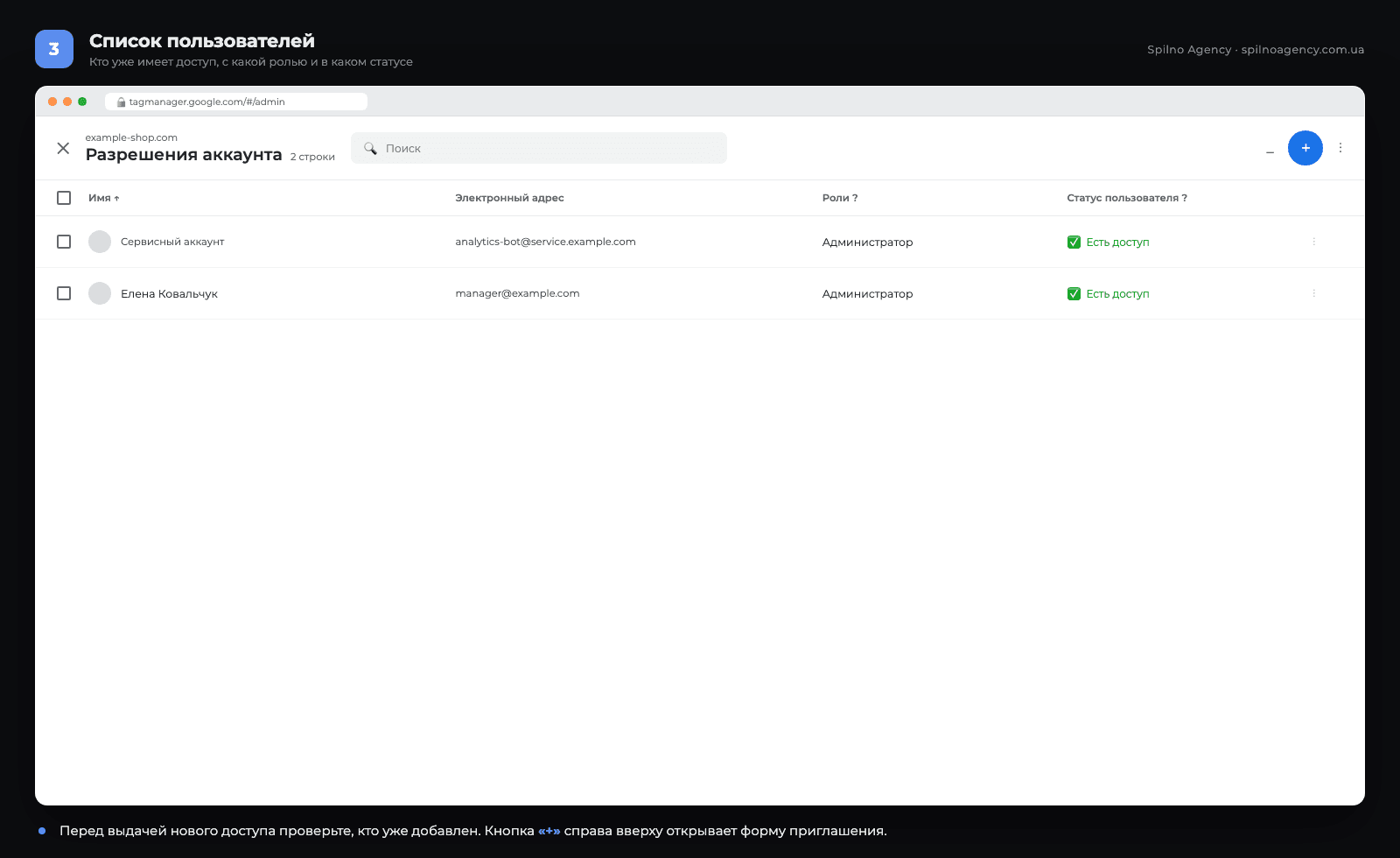Open the three-dot menu beside the plus button
The width and height of the screenshot is (1400, 858).
click(x=1340, y=148)
